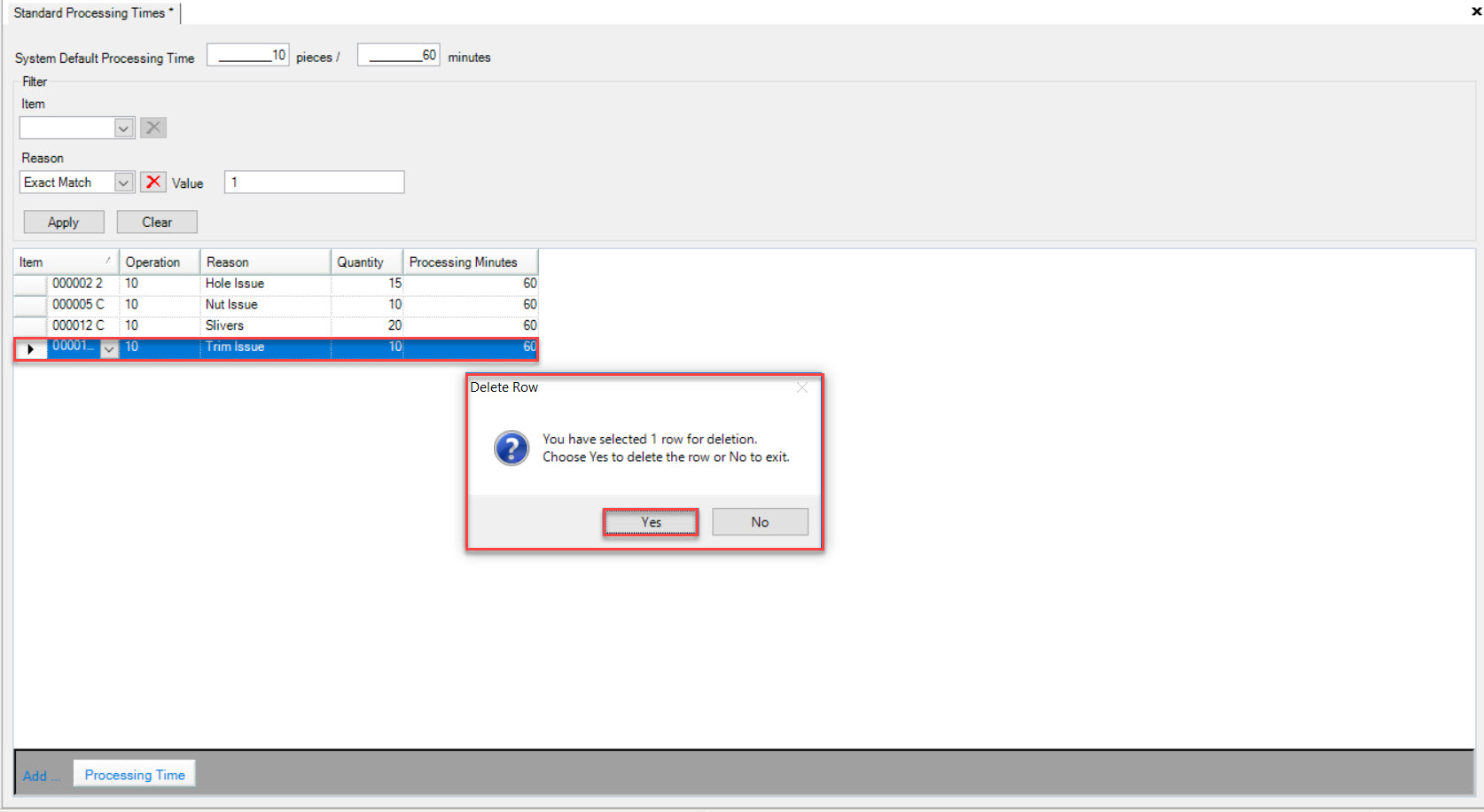Click the Reason Value input field

314,182
